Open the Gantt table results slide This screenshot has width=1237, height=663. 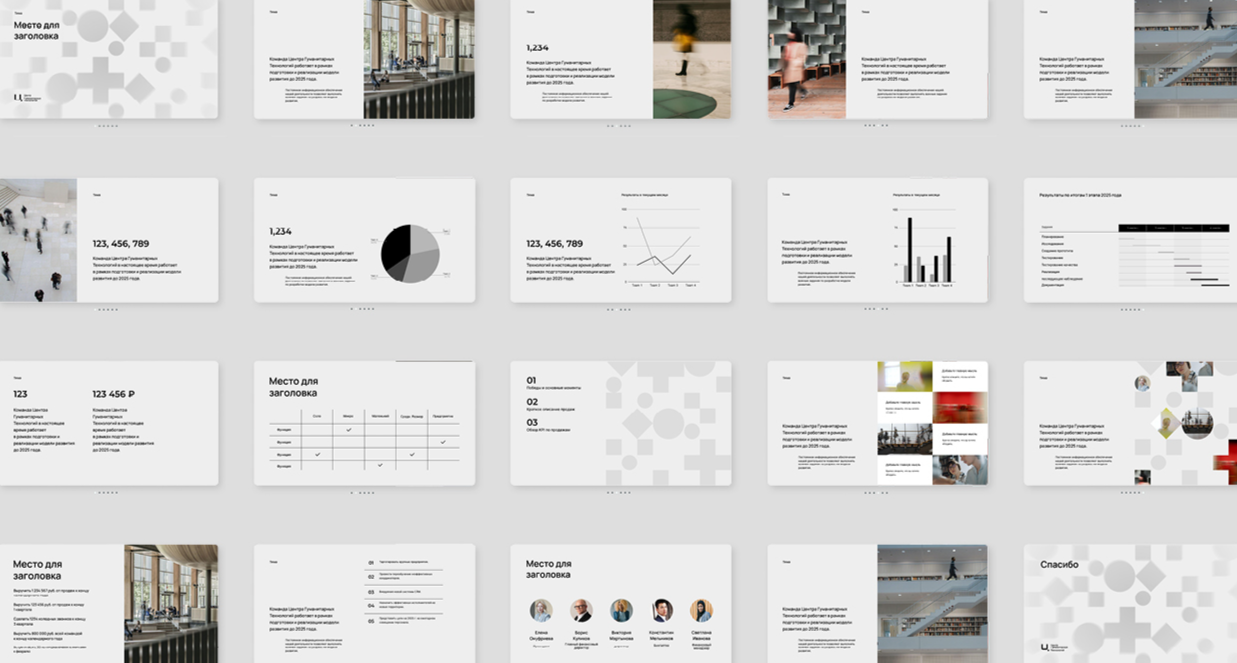1133,240
